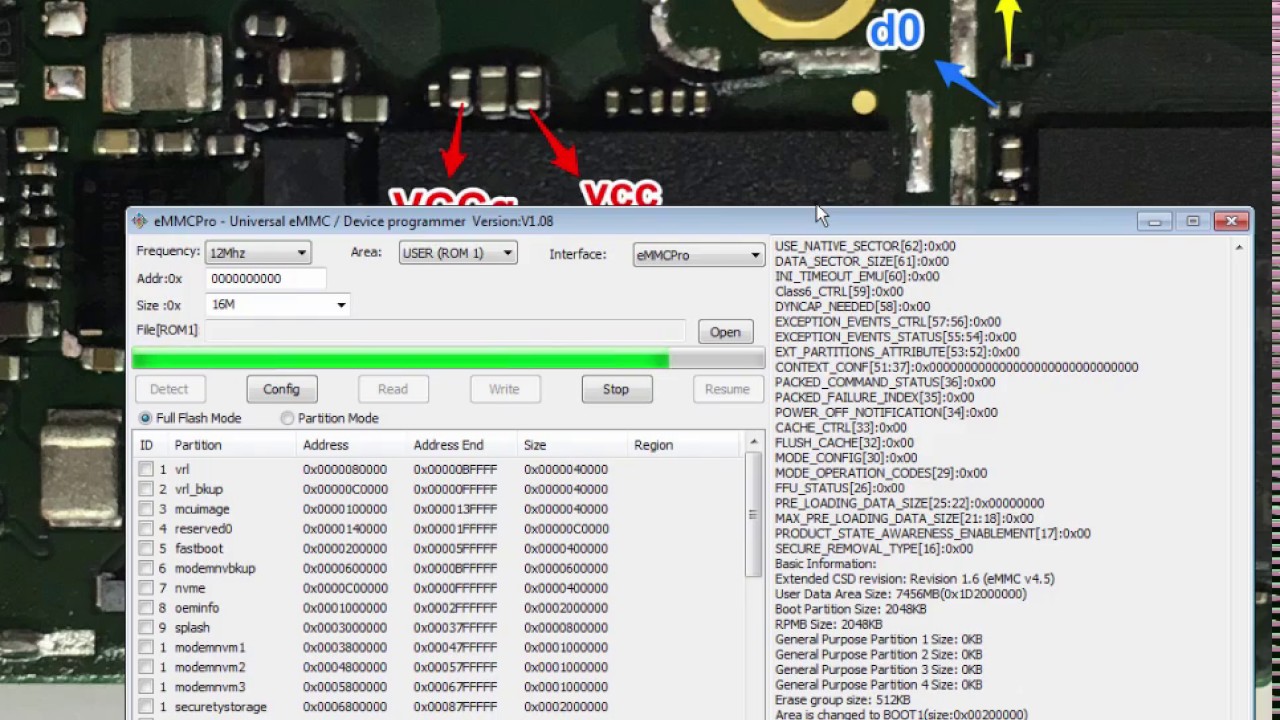Click address end 0x00037FFFFF of splash
Screen dimensions: 1280x720
coord(455,628)
